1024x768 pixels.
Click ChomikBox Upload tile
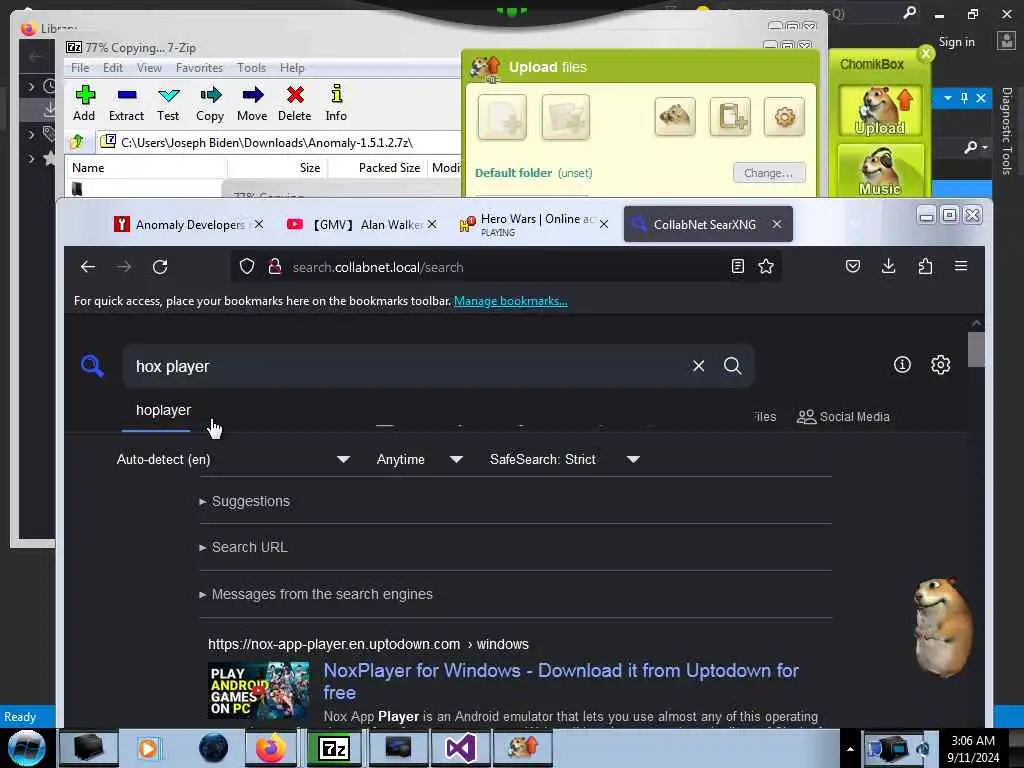880,110
